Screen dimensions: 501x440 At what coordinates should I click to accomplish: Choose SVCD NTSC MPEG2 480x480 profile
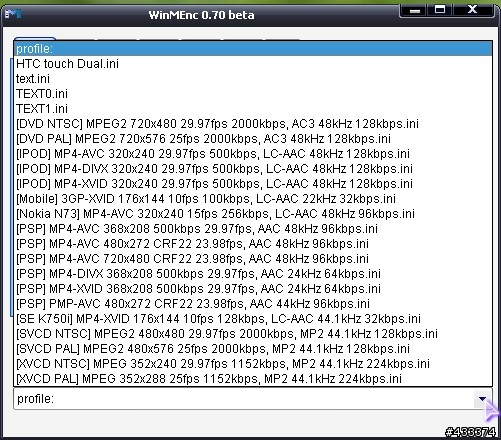coord(253,334)
